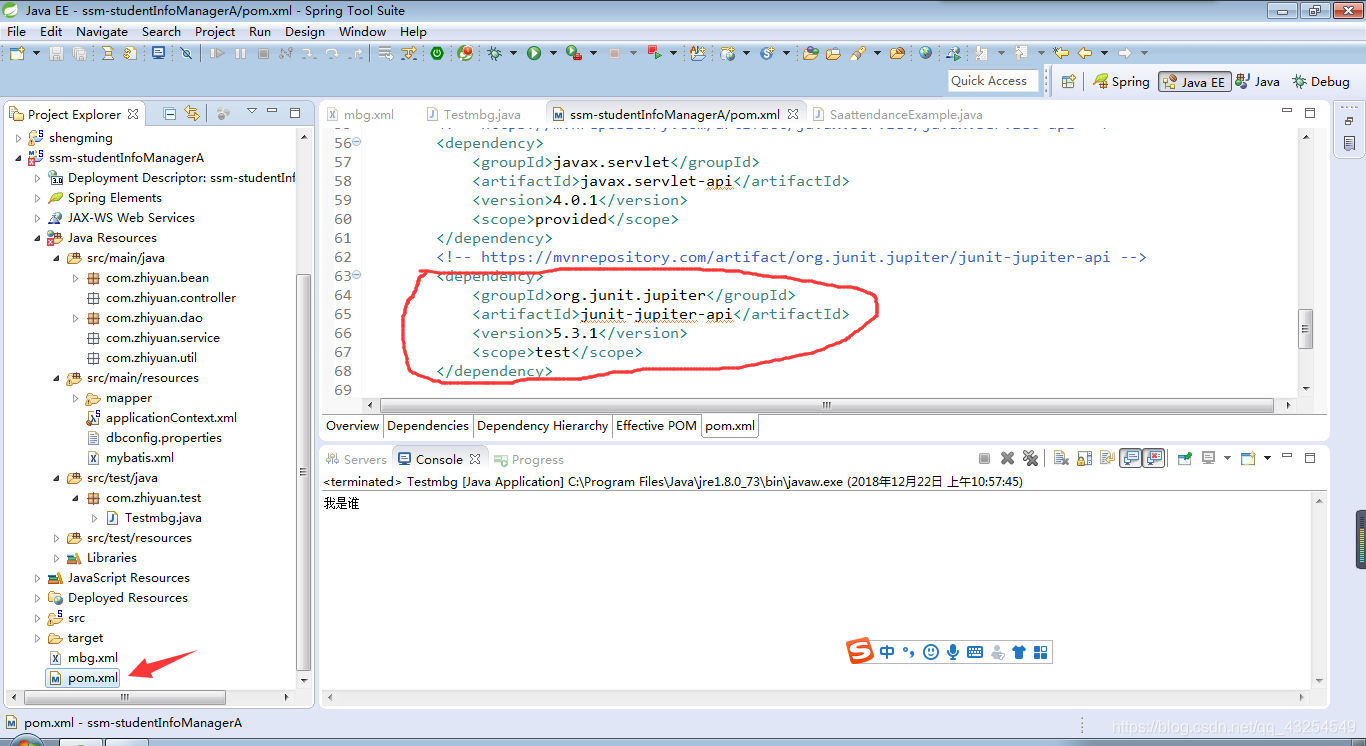
Task: Open the New wizard dropdown arrow
Action: pos(36,53)
